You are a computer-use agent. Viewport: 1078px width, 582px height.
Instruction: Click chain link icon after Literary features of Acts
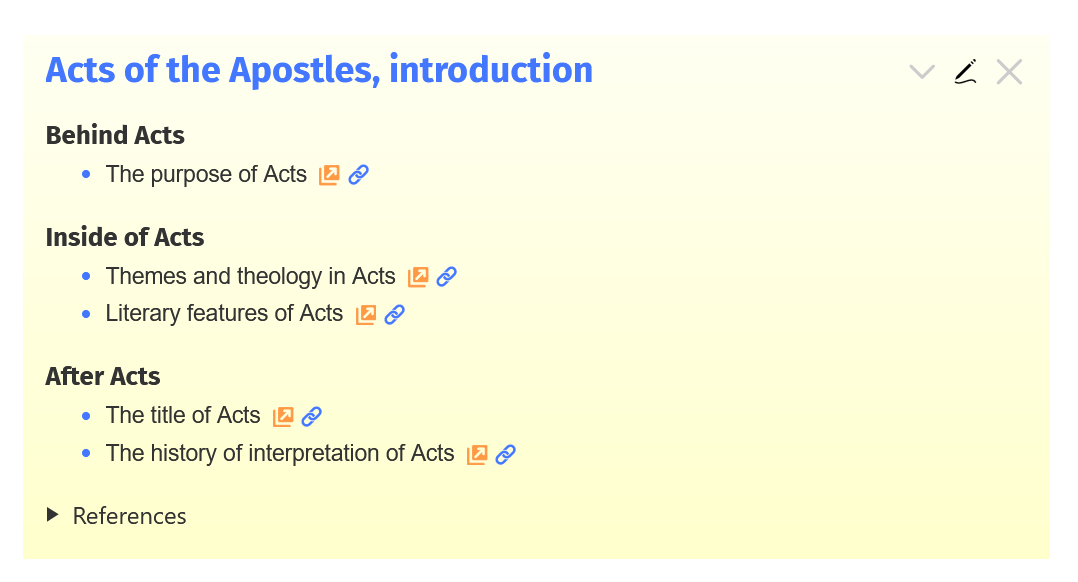395,315
